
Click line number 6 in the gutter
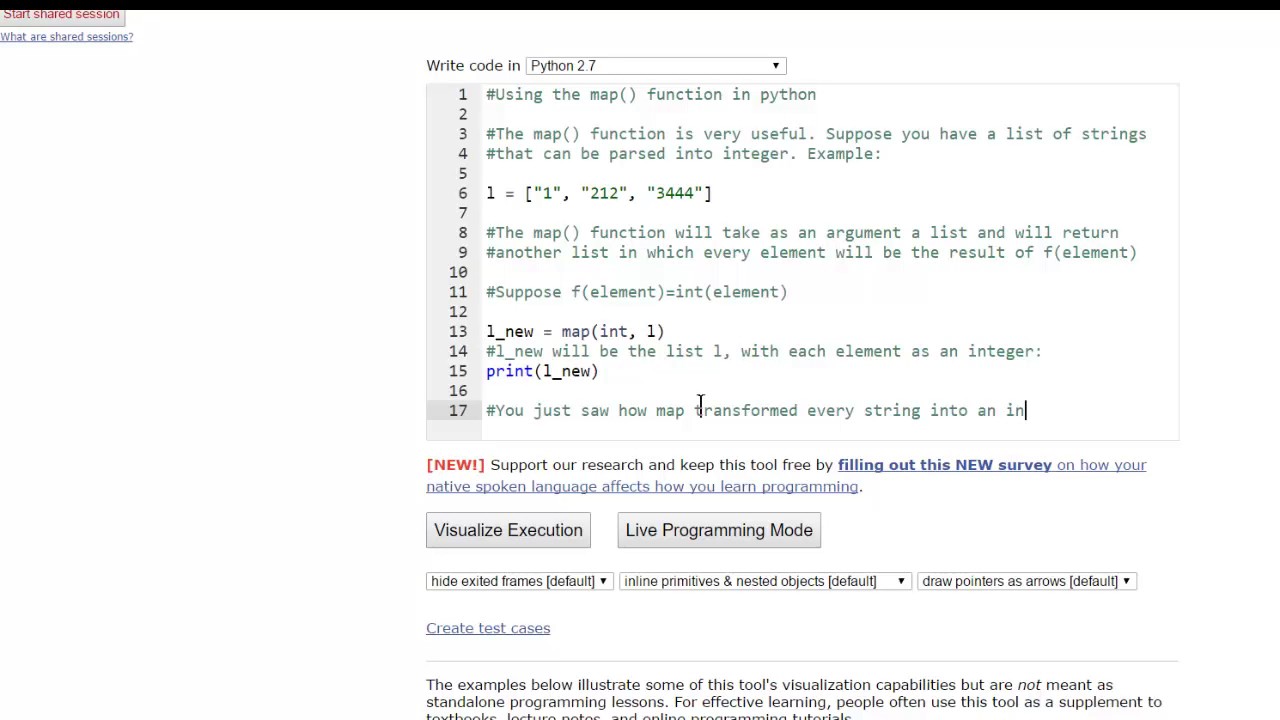click(x=462, y=194)
